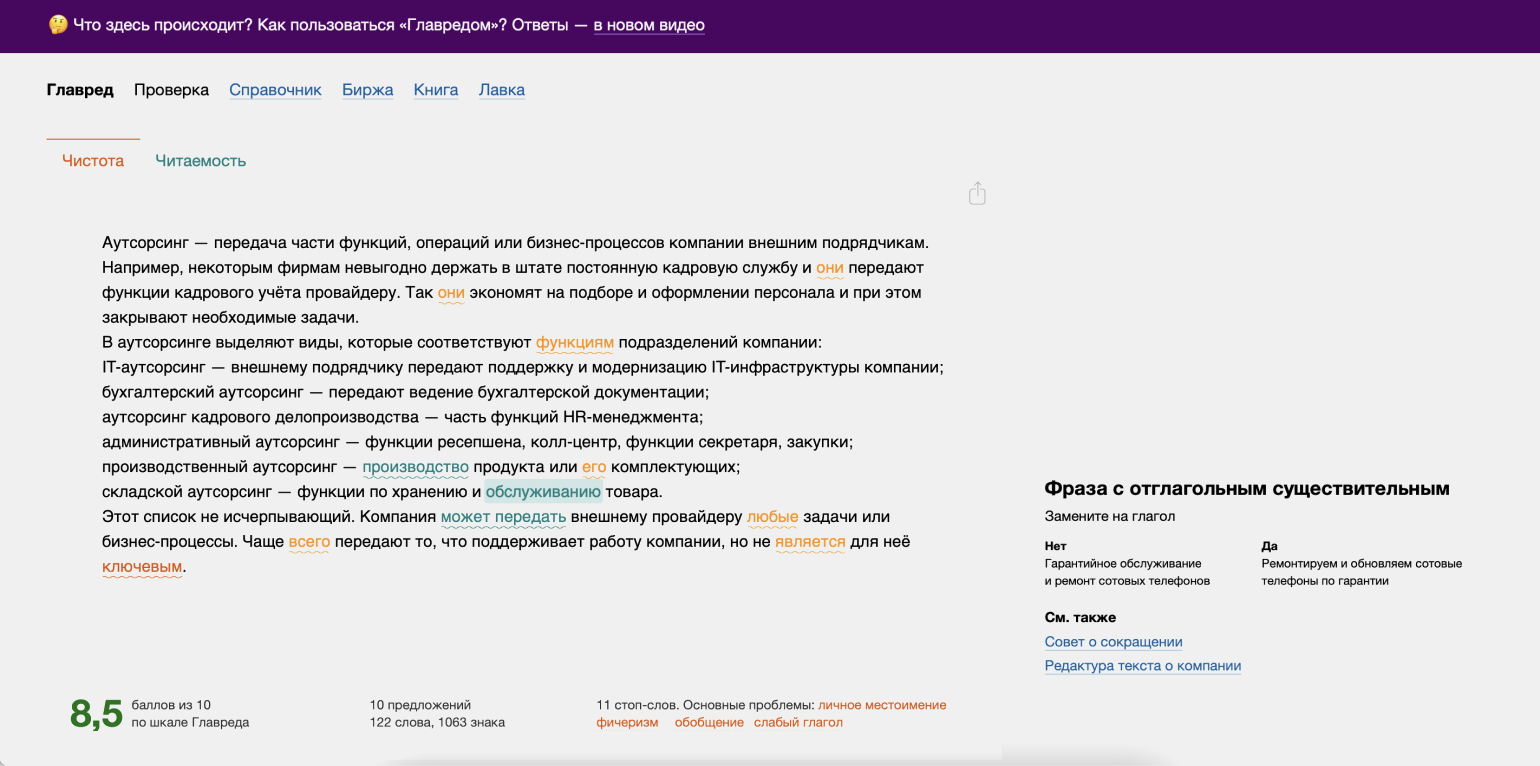This screenshot has height=766, width=1540.
Task: Click the underlined phrase «может передать»
Action: tap(503, 517)
